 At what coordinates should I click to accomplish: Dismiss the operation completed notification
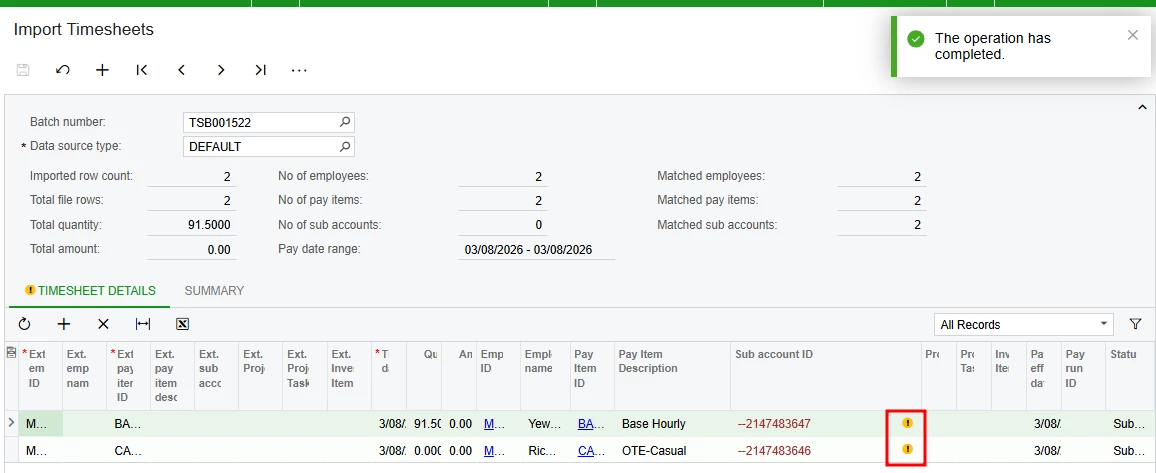(x=1132, y=35)
